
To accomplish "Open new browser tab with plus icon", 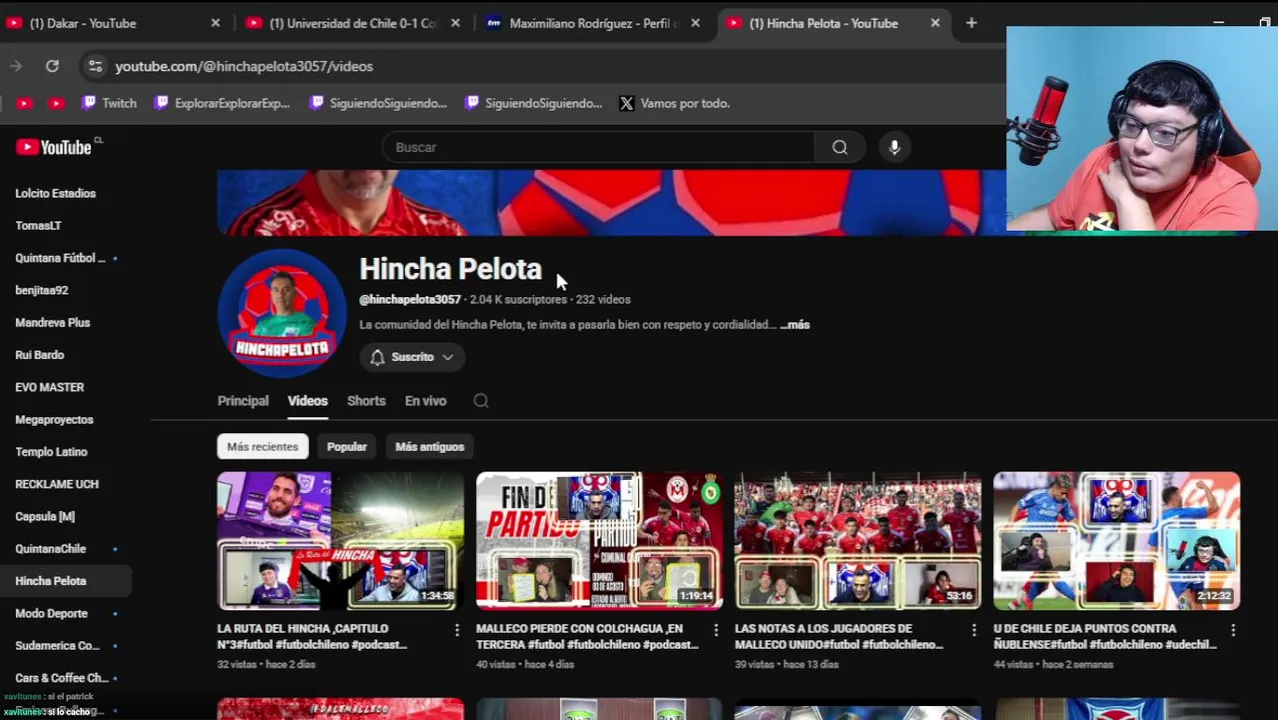I will click(971, 23).
